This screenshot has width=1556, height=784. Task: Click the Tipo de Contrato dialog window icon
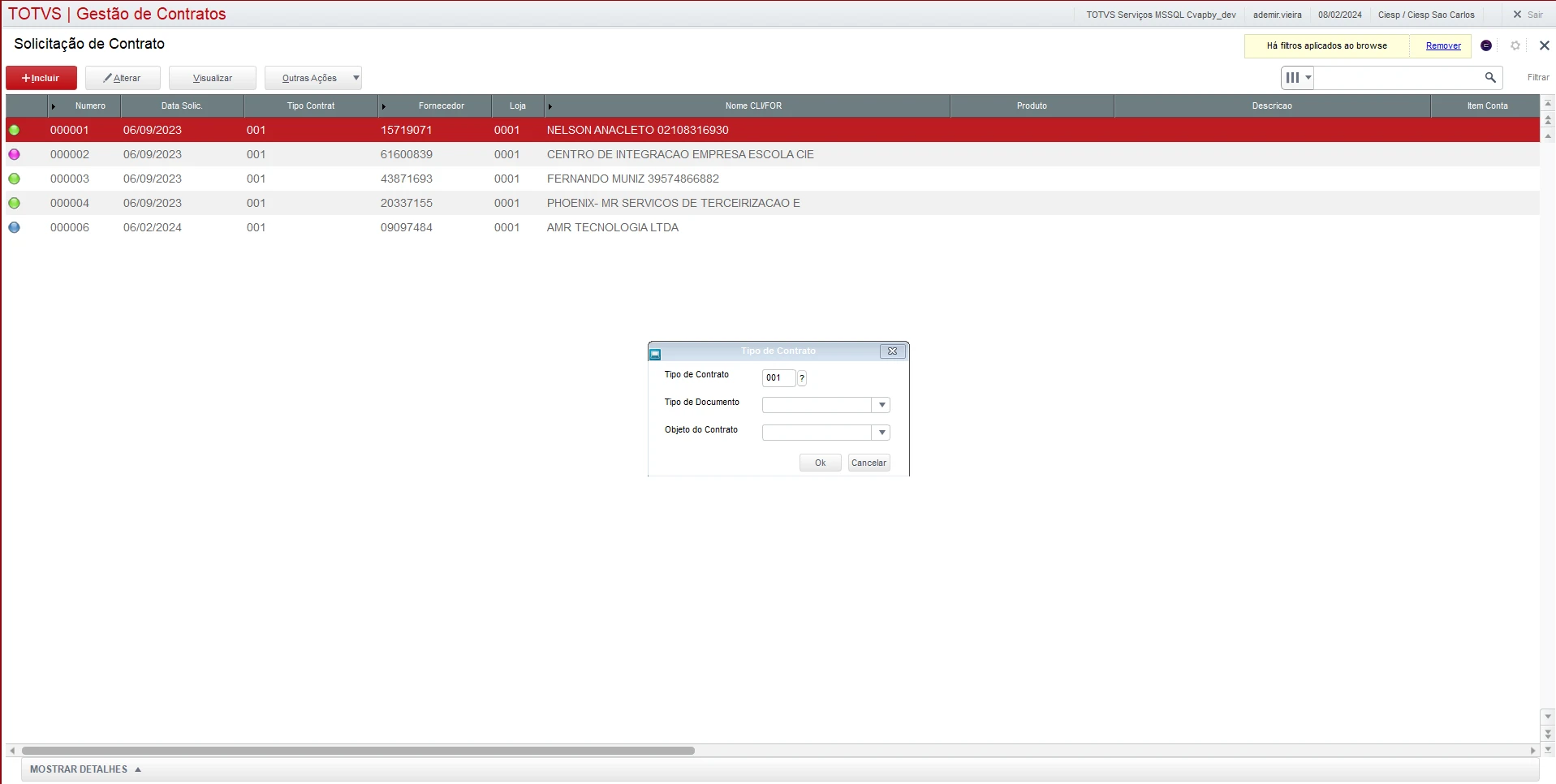coord(656,354)
